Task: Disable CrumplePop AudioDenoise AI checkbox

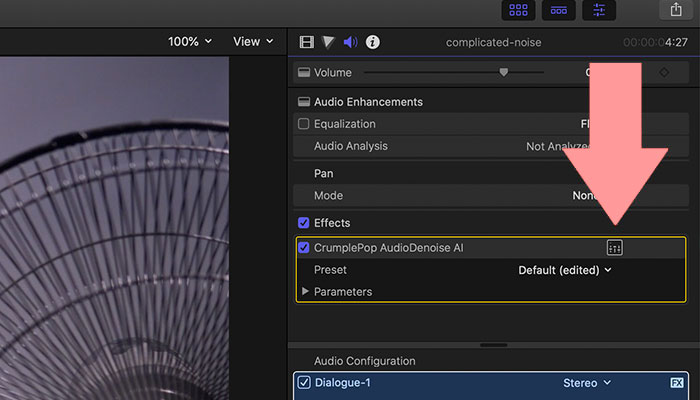Action: [304, 247]
